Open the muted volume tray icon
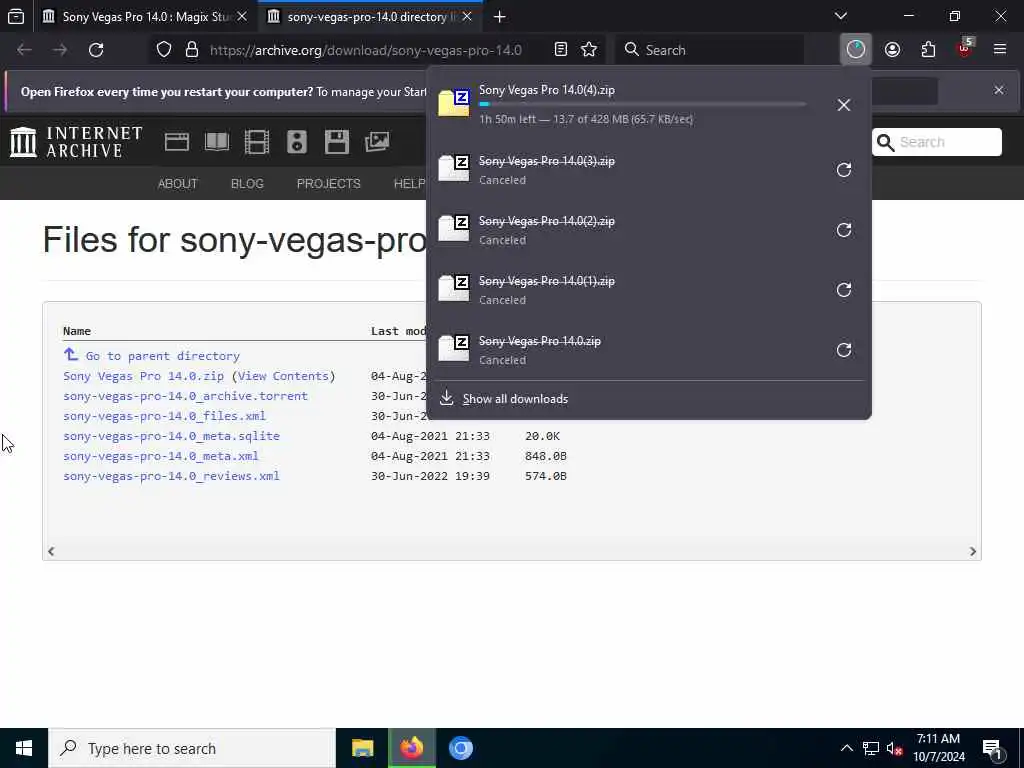1024x768 pixels. 894,748
